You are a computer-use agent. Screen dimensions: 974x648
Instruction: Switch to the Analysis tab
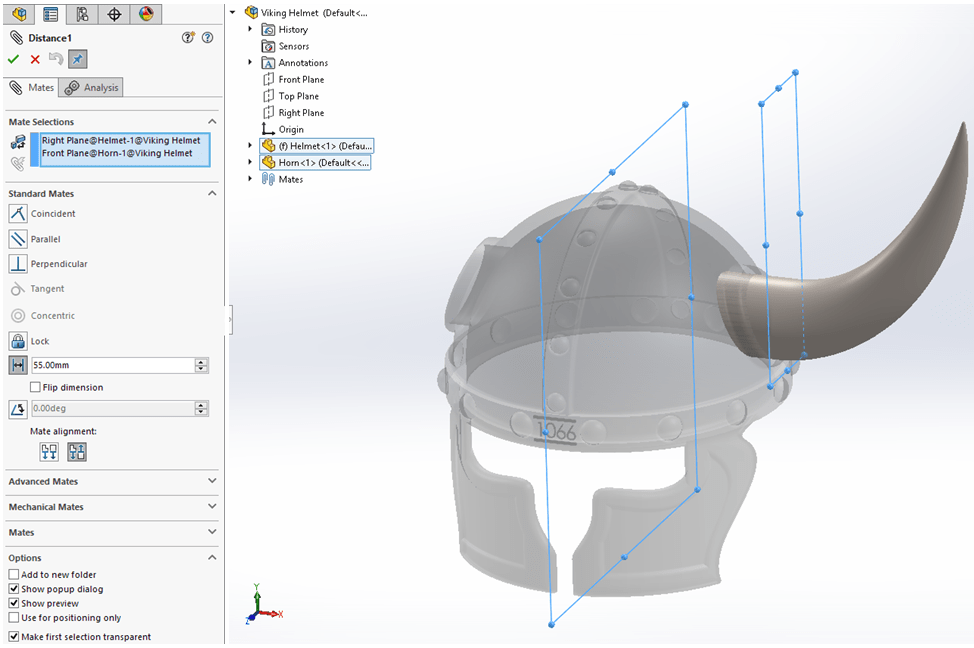[x=92, y=88]
